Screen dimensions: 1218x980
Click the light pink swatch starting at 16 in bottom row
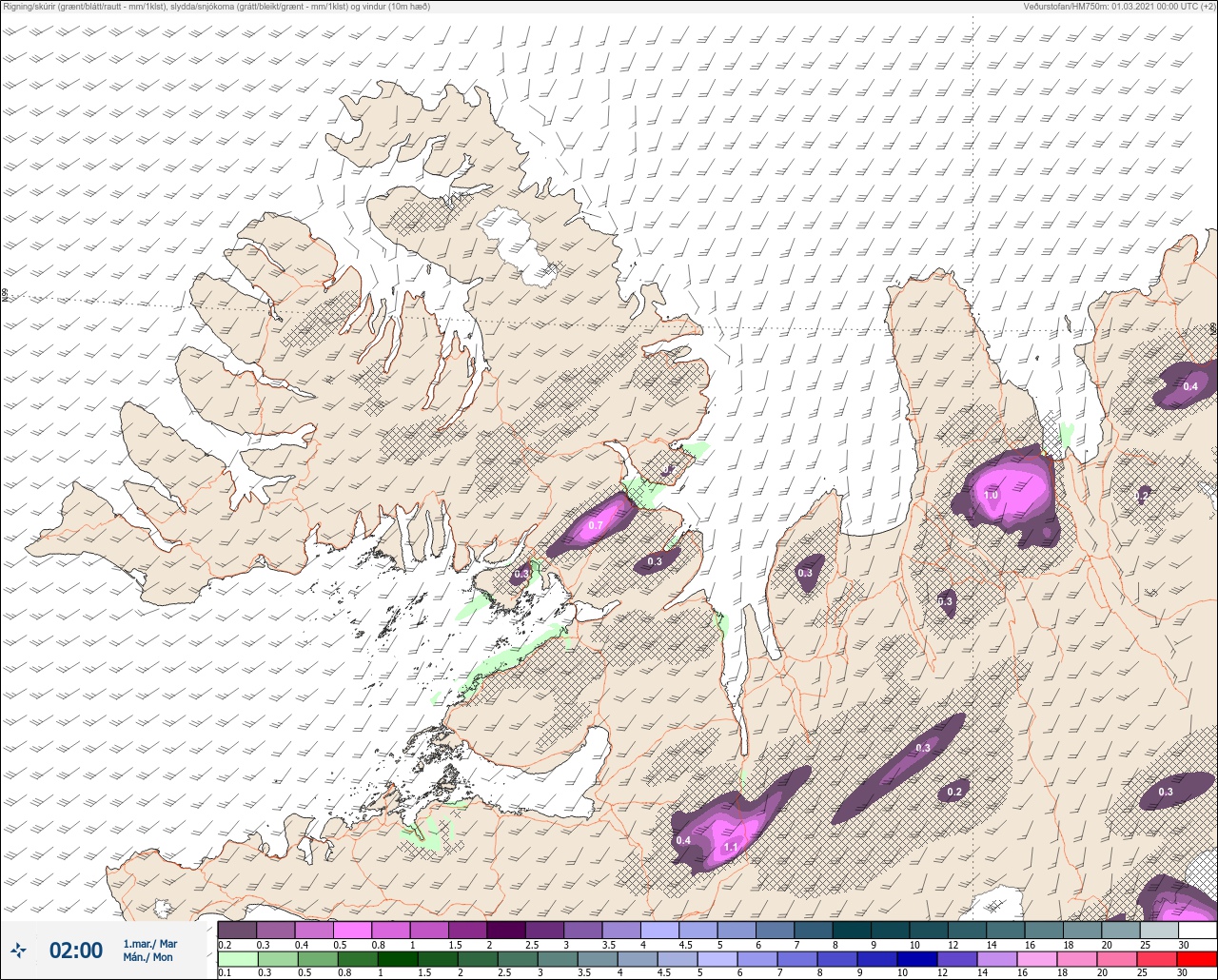click(1037, 959)
